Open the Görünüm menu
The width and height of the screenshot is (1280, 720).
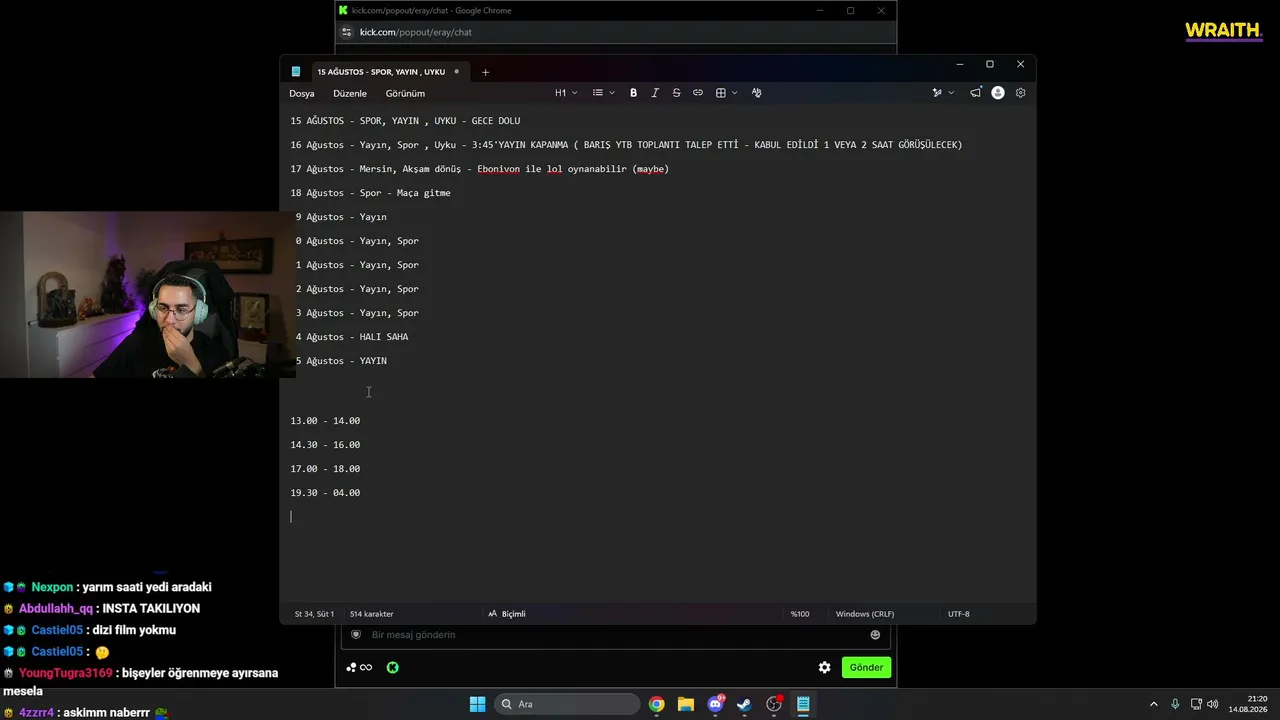click(405, 93)
